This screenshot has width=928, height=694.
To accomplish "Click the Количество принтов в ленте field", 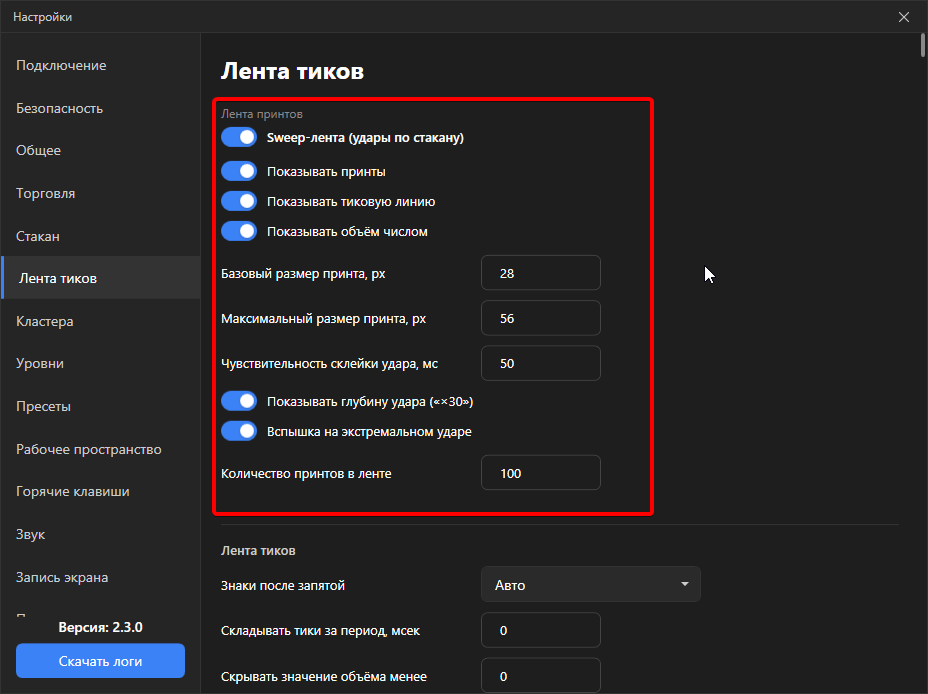I will point(541,473).
